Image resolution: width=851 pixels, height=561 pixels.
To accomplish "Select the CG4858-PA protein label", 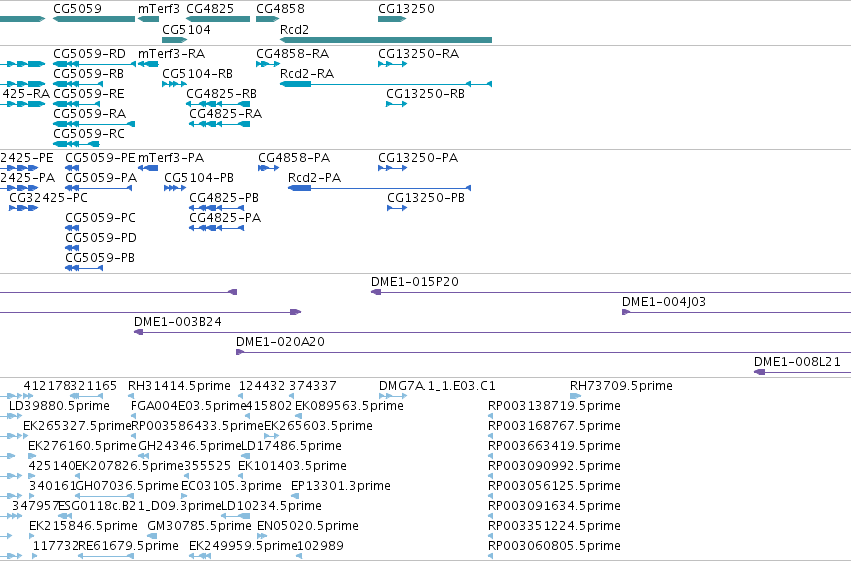I will click(294, 158).
